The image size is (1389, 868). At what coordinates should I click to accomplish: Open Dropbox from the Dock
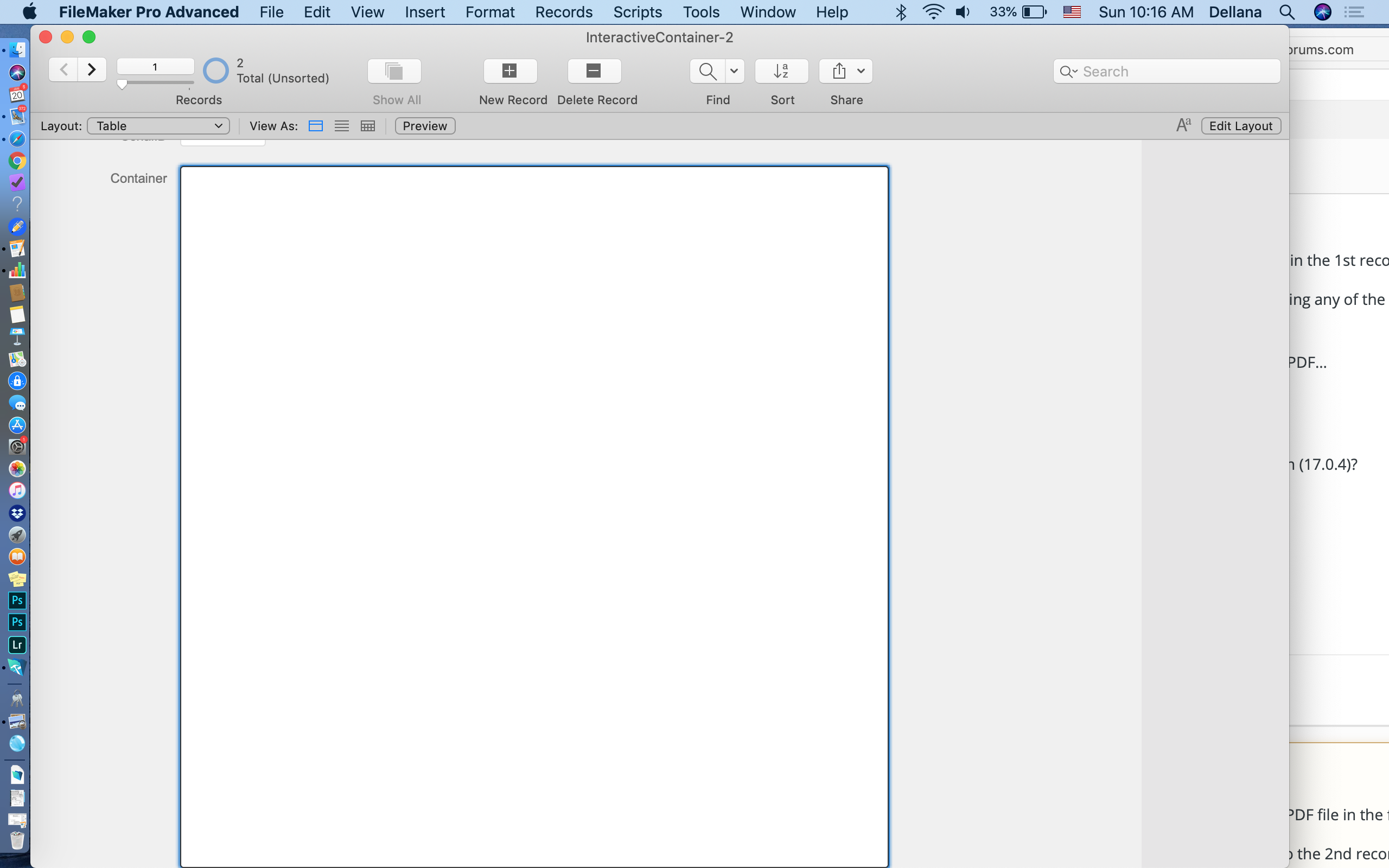pyautogui.click(x=17, y=513)
